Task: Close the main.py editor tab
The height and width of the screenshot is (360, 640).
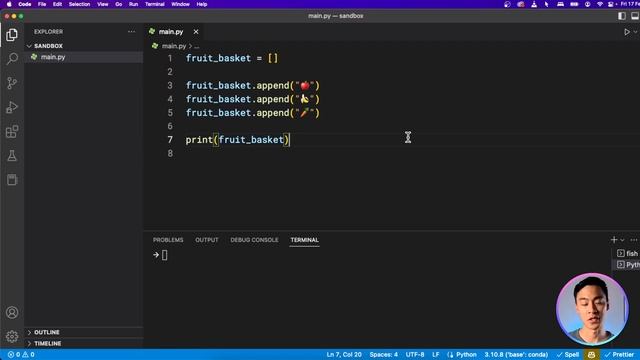Action: pyautogui.click(x=196, y=31)
